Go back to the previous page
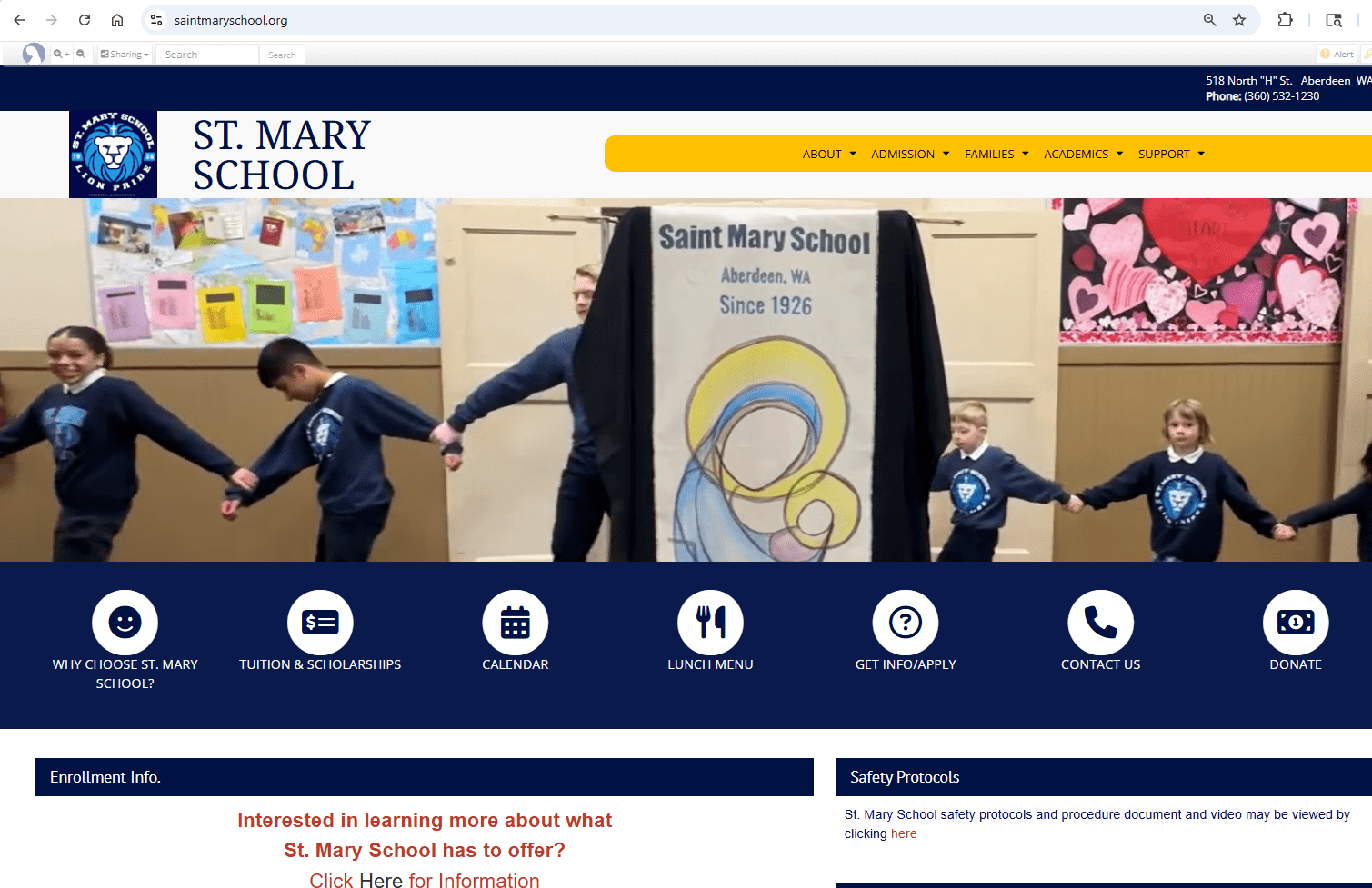Image resolution: width=1372 pixels, height=888 pixels. pos(19,20)
